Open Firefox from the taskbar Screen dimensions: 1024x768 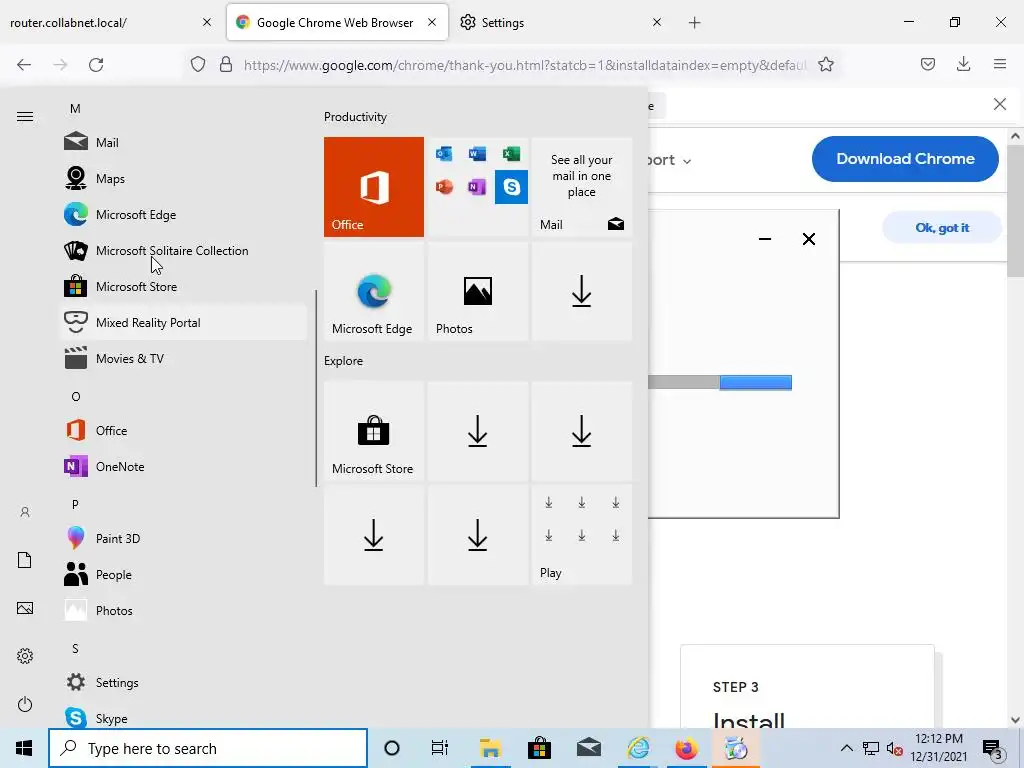coord(686,748)
